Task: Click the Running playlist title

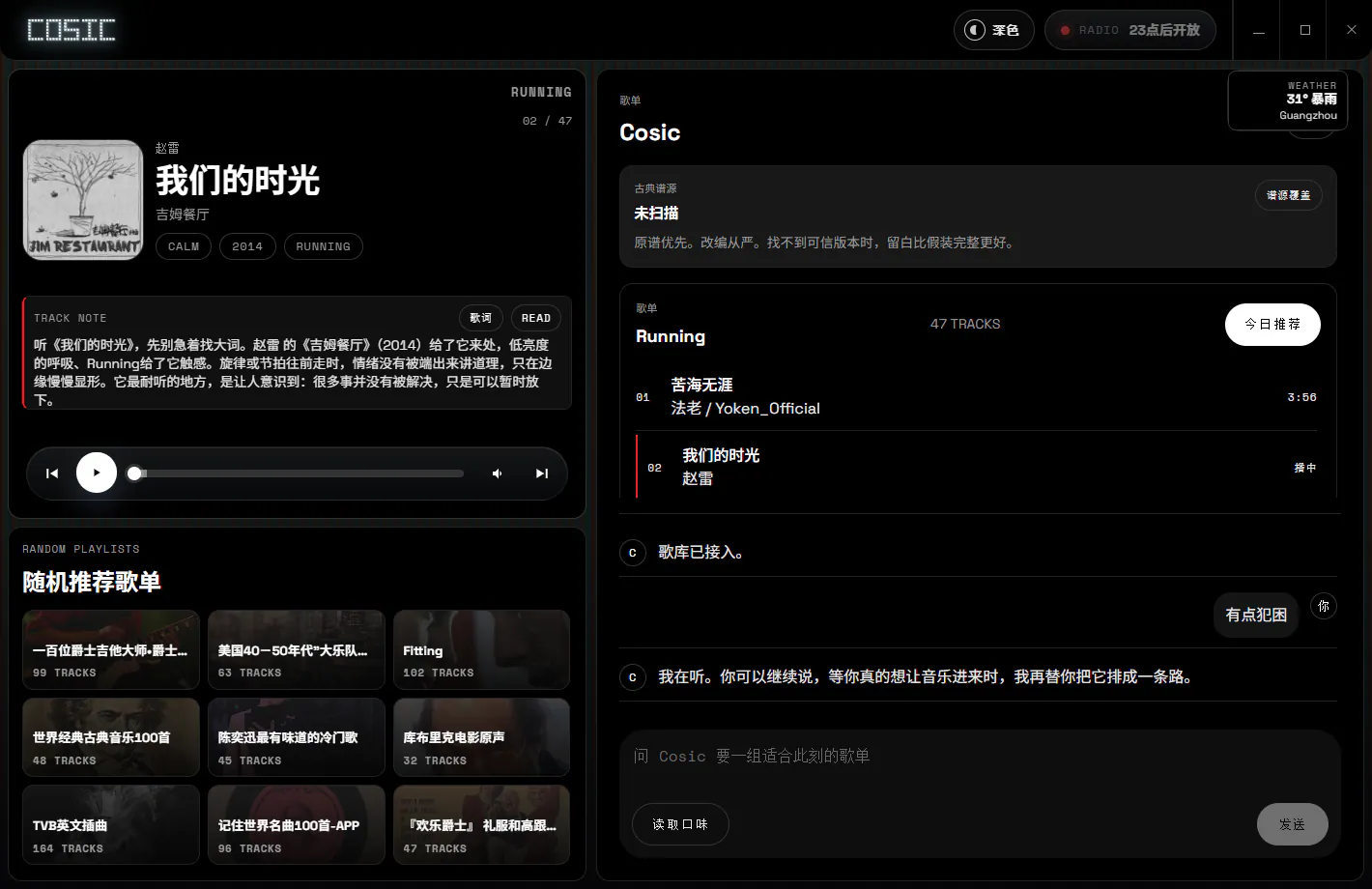Action: click(671, 336)
